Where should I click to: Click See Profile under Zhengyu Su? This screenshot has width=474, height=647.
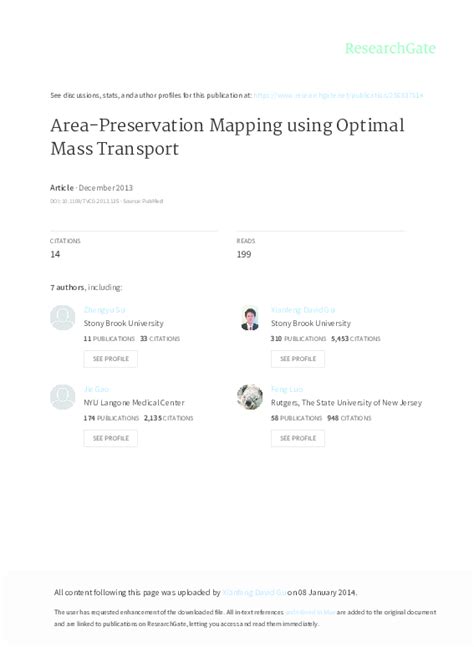pos(111,359)
